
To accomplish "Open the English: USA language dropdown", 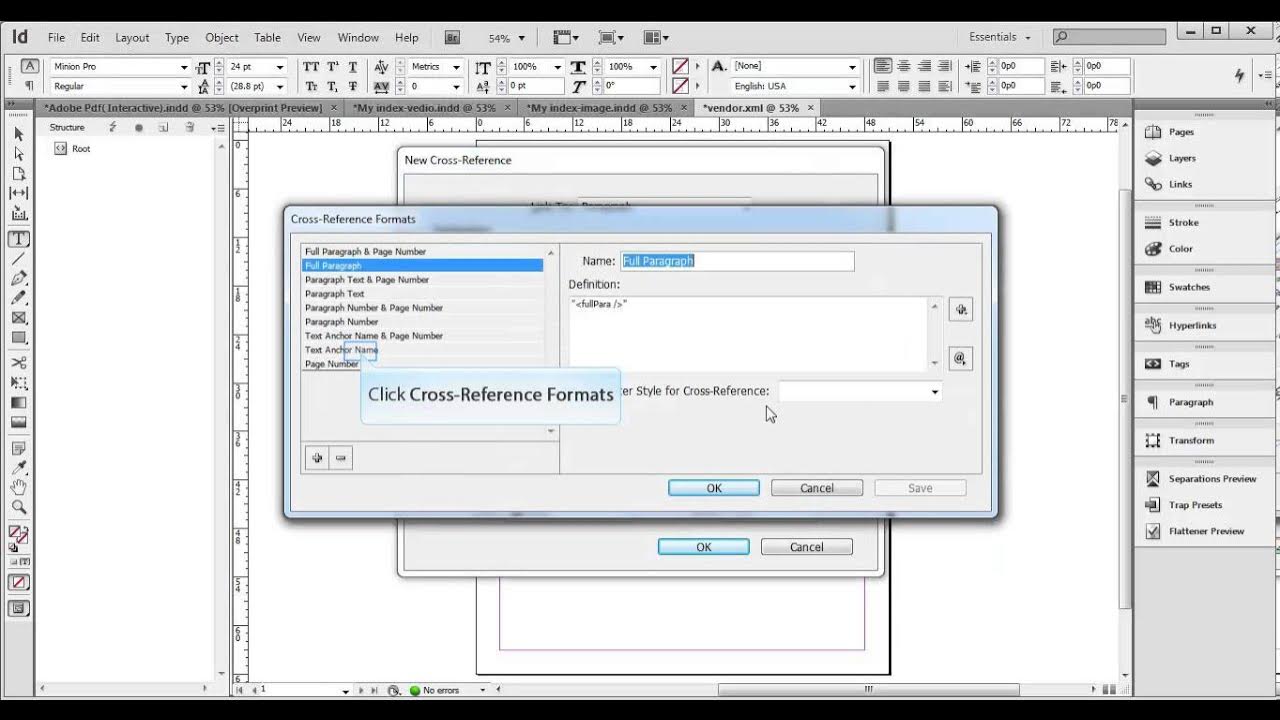I will pos(852,87).
